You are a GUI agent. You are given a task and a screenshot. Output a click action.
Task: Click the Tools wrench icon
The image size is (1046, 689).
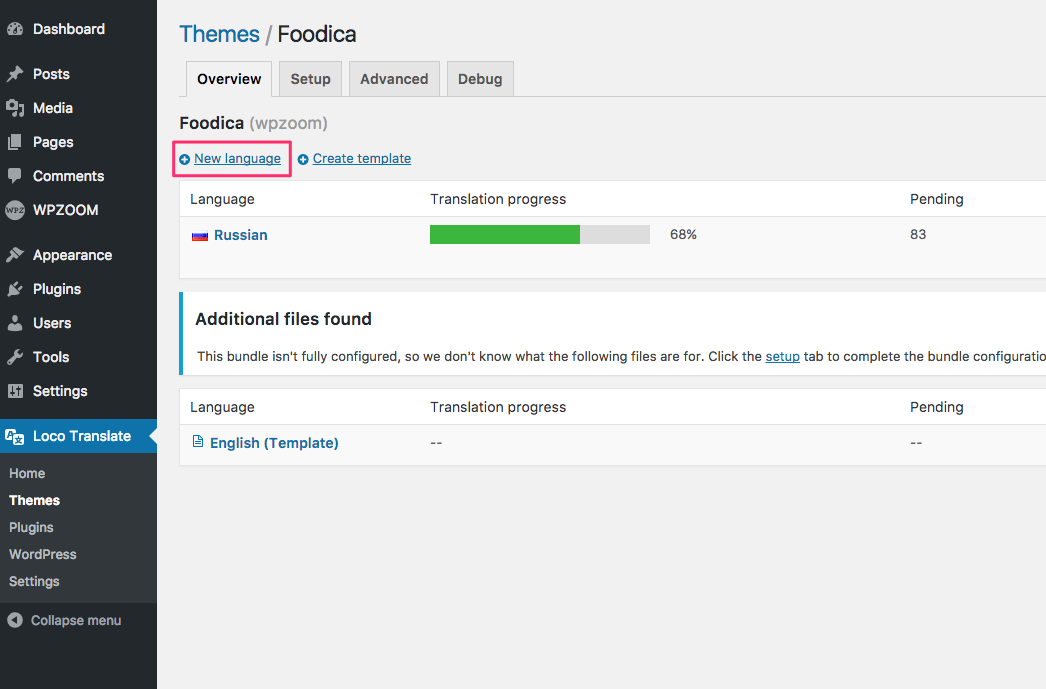[15, 357]
